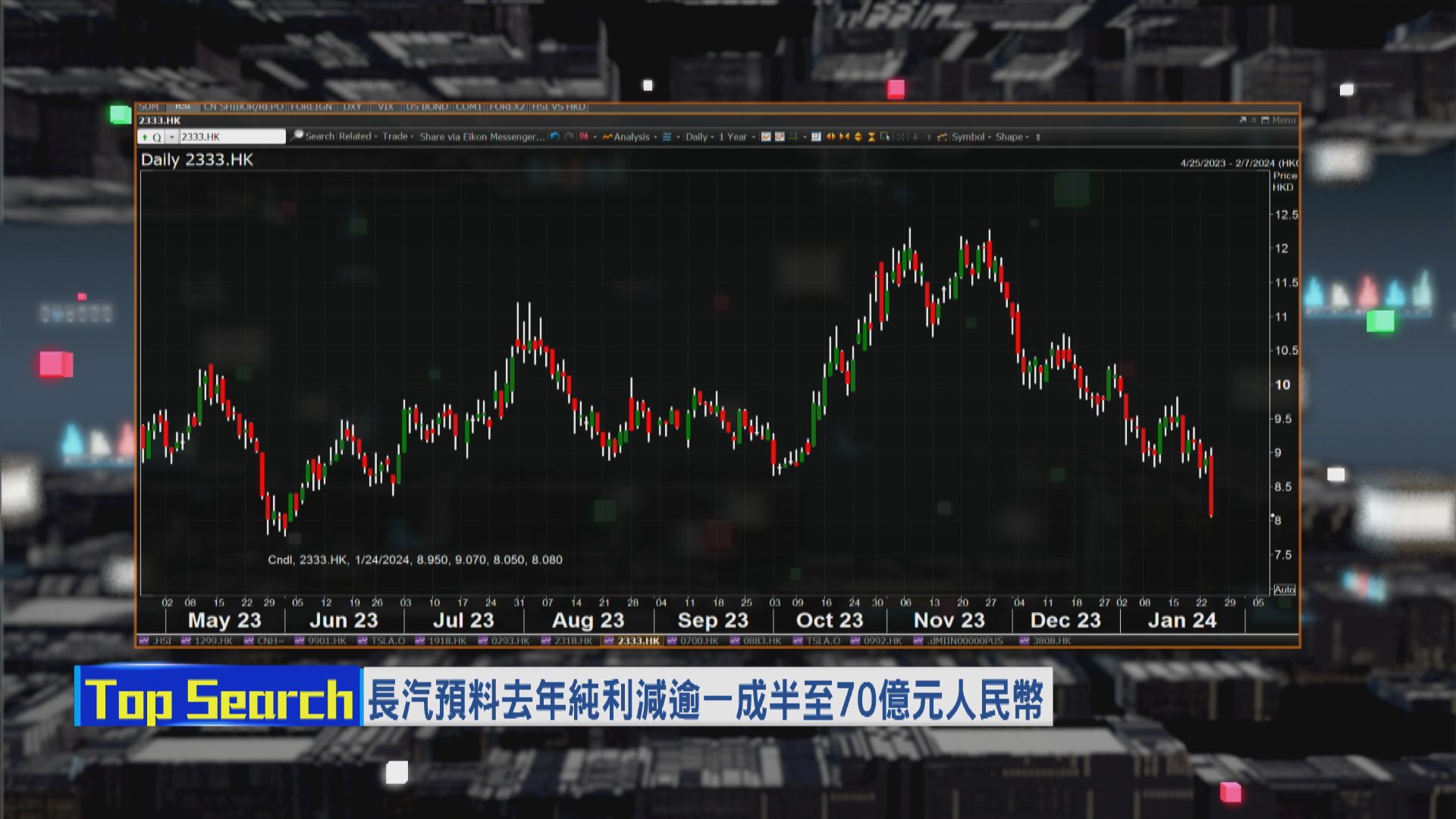Click the greyed-out up arrow toolbar icon
Viewport: 1456px width, 819px height.
click(929, 136)
